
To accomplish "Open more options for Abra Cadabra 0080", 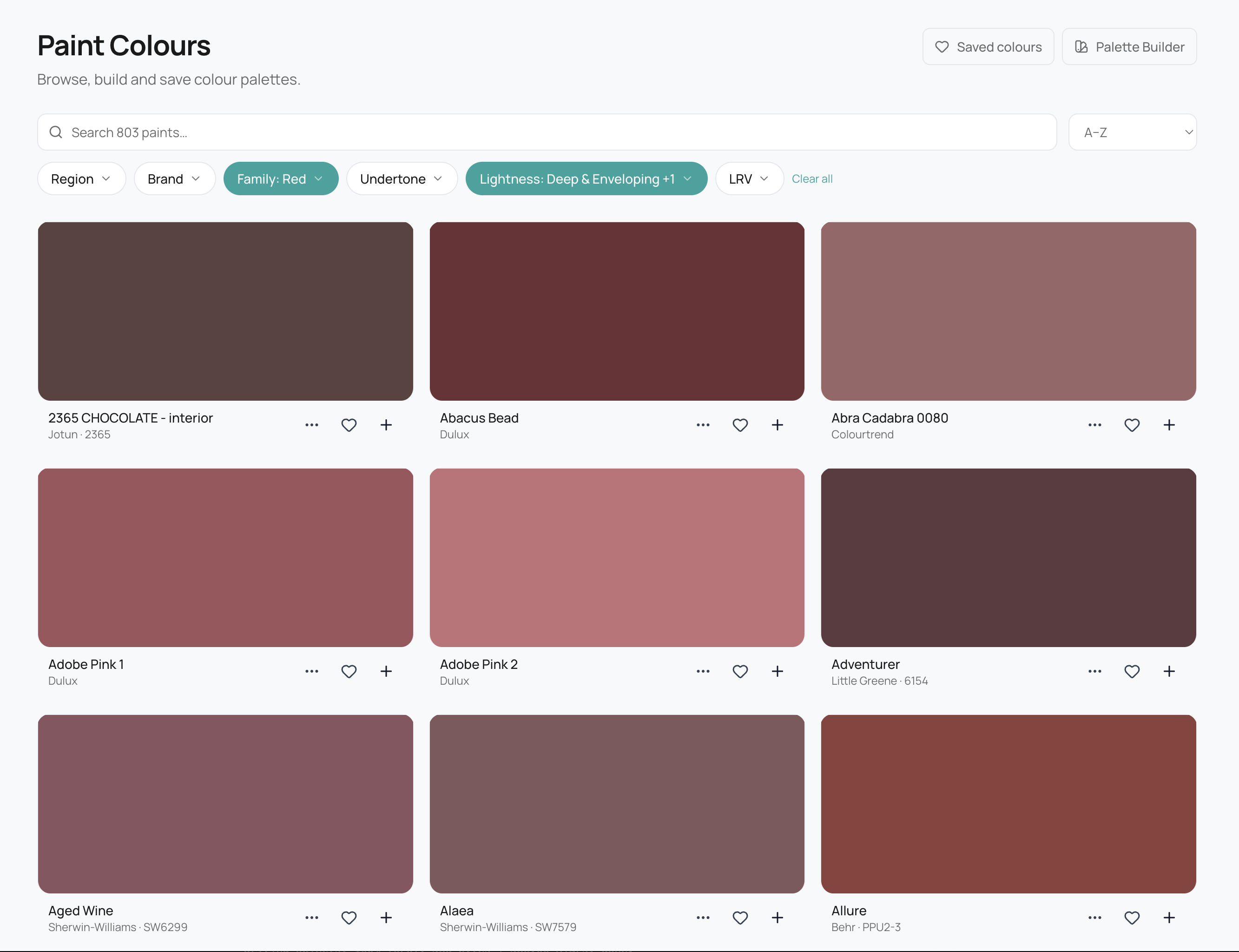I will (x=1094, y=424).
